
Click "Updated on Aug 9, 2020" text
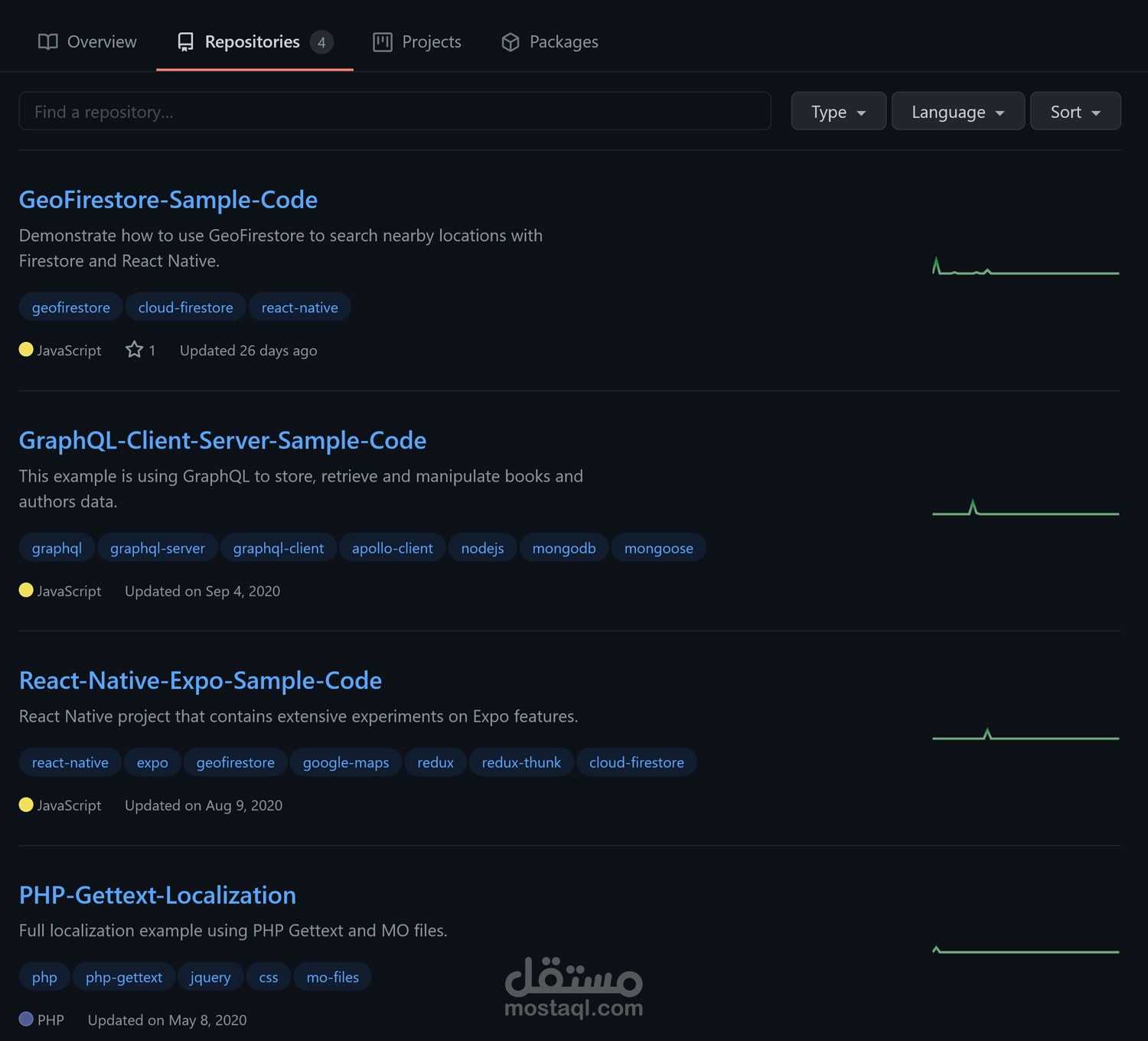[204, 805]
